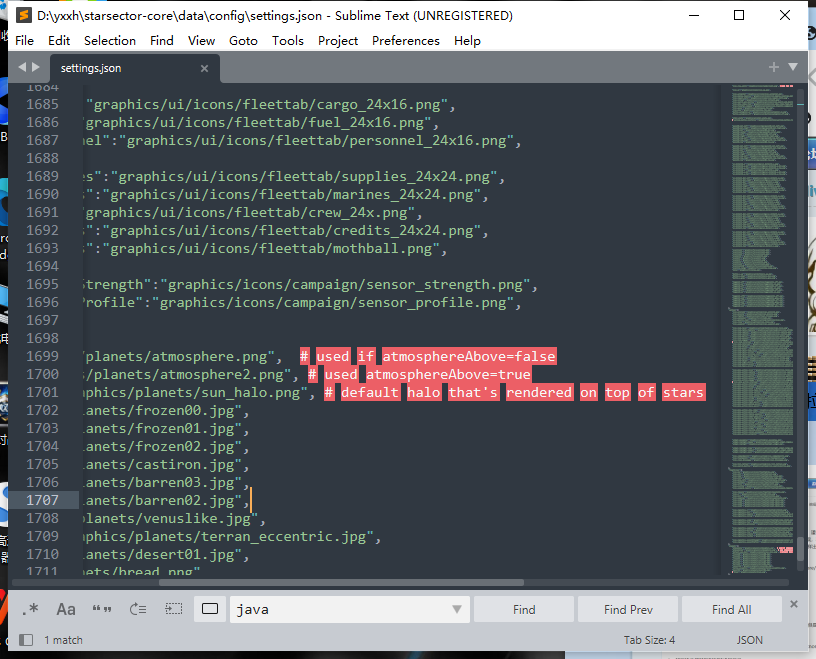The height and width of the screenshot is (659, 816).
Task: Open the Goto menu
Action: click(243, 40)
